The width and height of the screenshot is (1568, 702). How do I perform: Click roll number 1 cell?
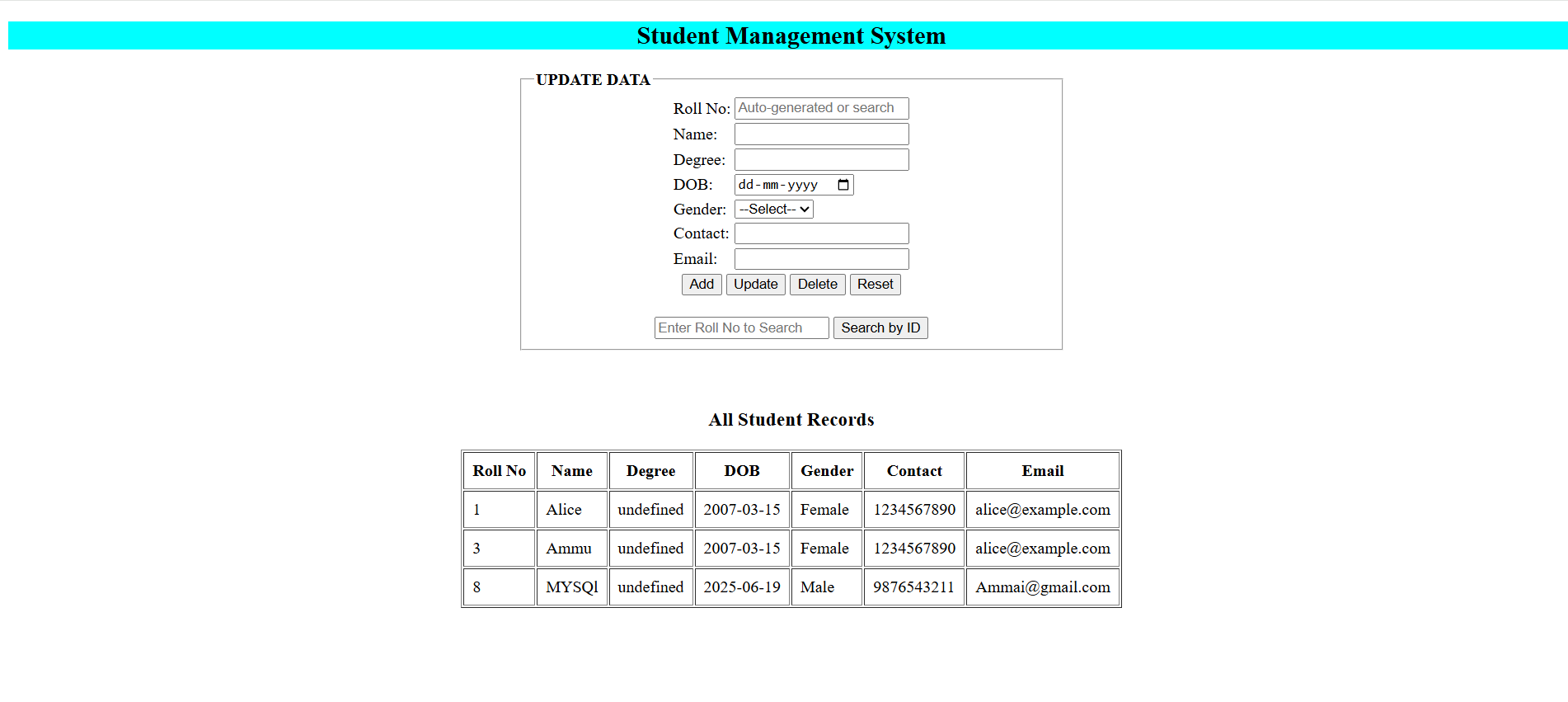click(x=500, y=510)
